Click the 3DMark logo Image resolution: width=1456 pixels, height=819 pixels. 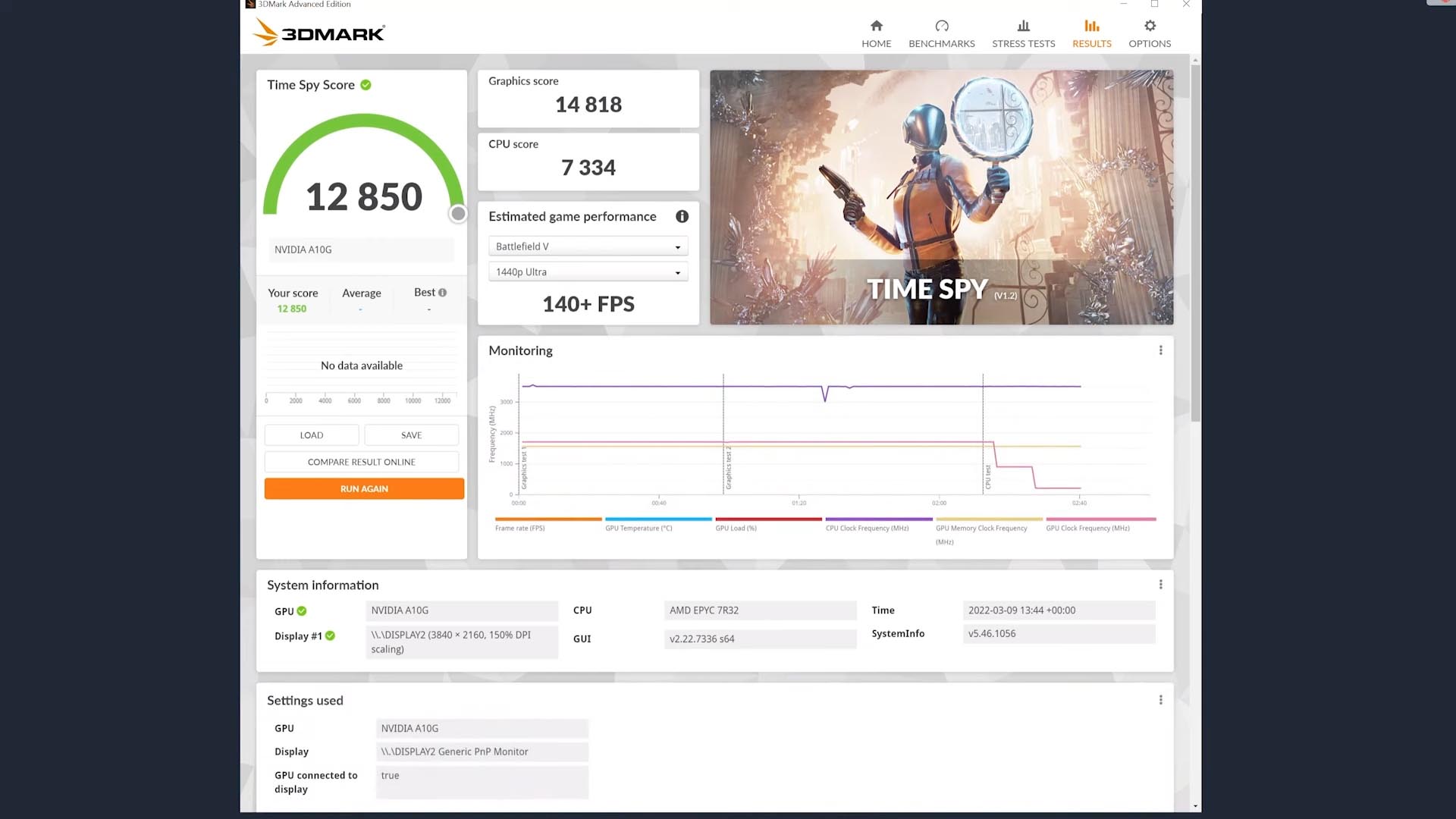(318, 33)
